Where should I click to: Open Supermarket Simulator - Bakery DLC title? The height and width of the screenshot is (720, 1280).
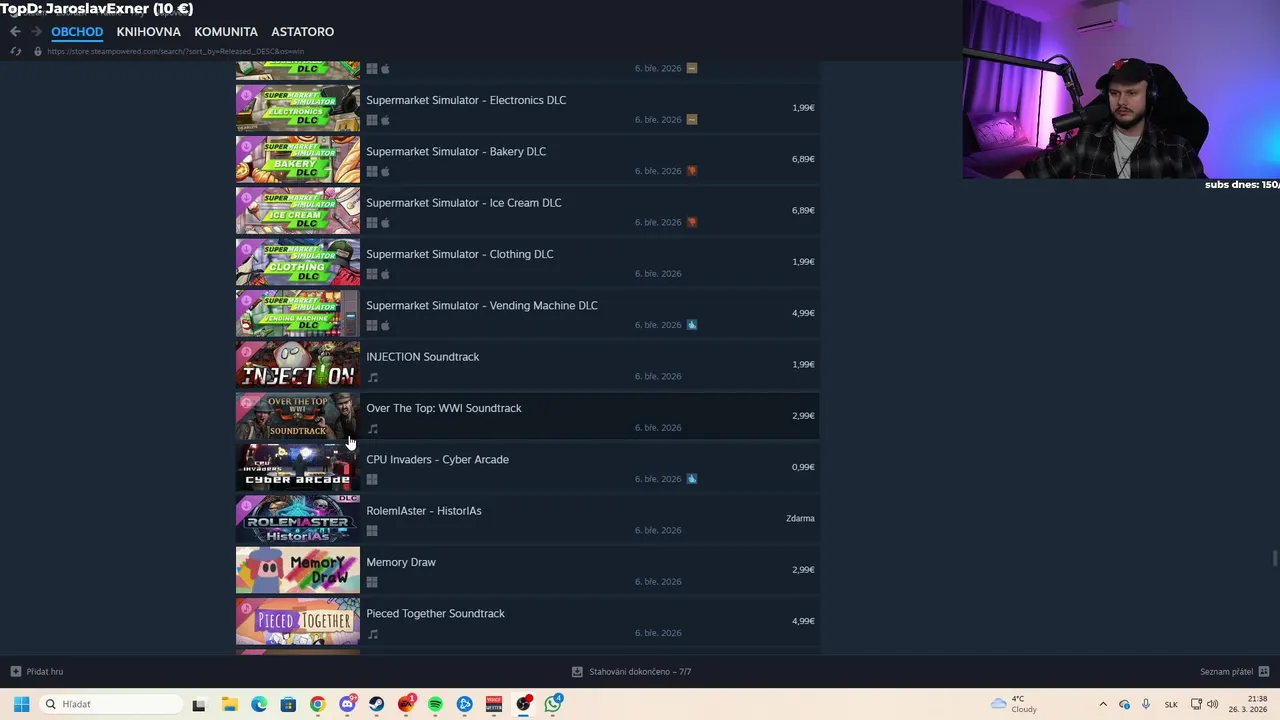(x=456, y=152)
